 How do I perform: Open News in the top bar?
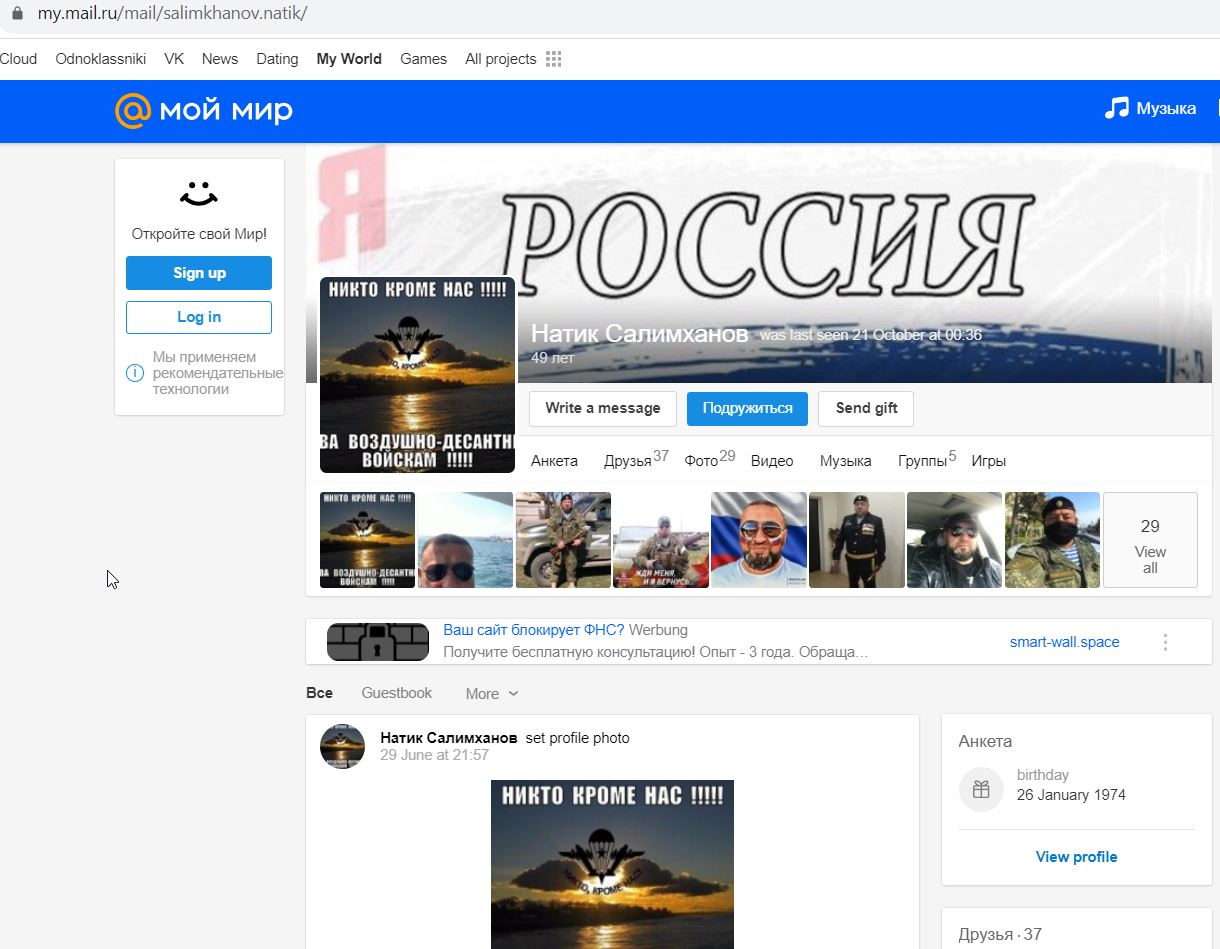pos(220,59)
